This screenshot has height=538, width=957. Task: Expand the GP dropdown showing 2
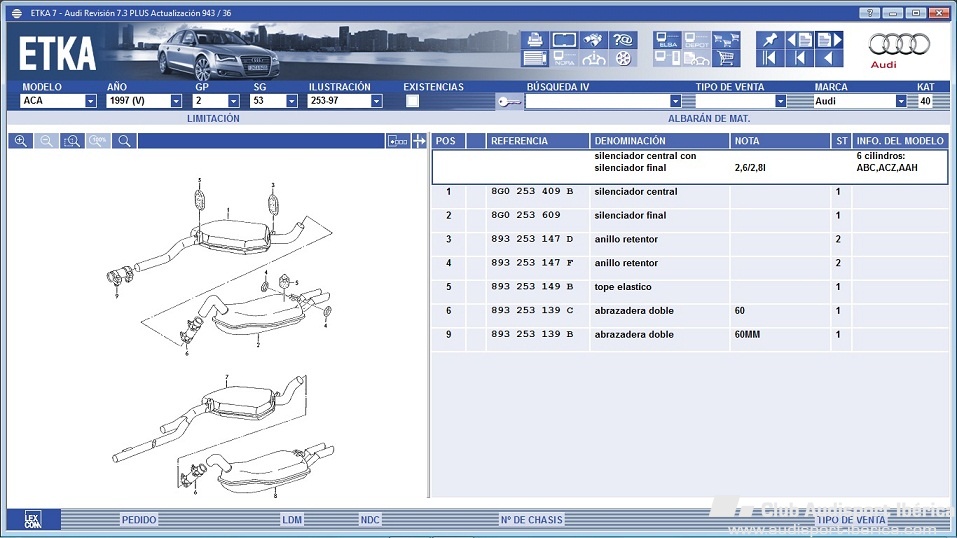click(x=233, y=101)
